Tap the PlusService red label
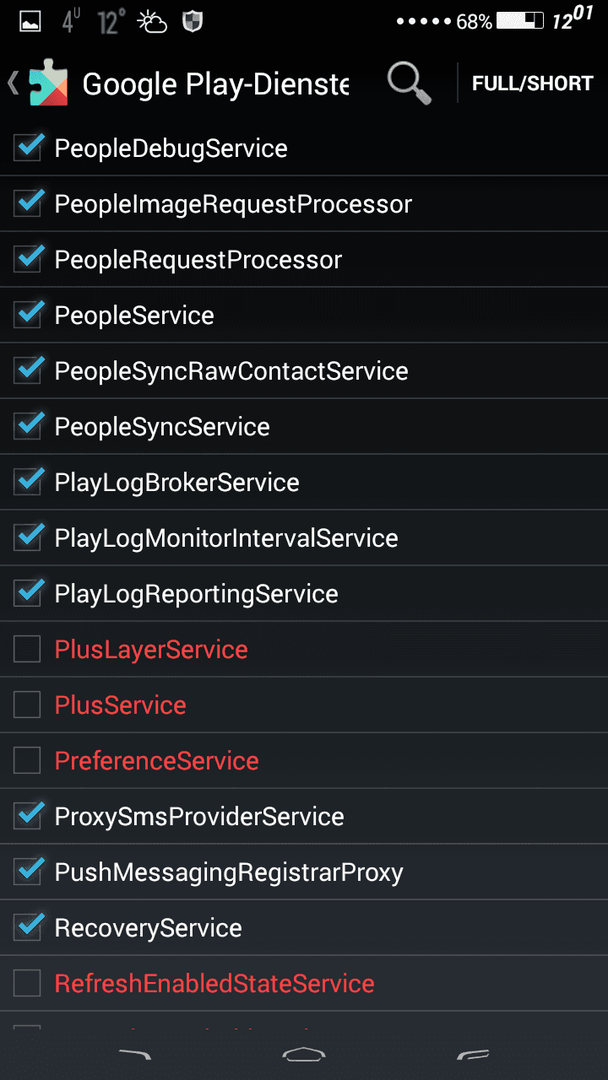Screen dimensions: 608x1080 120,705
